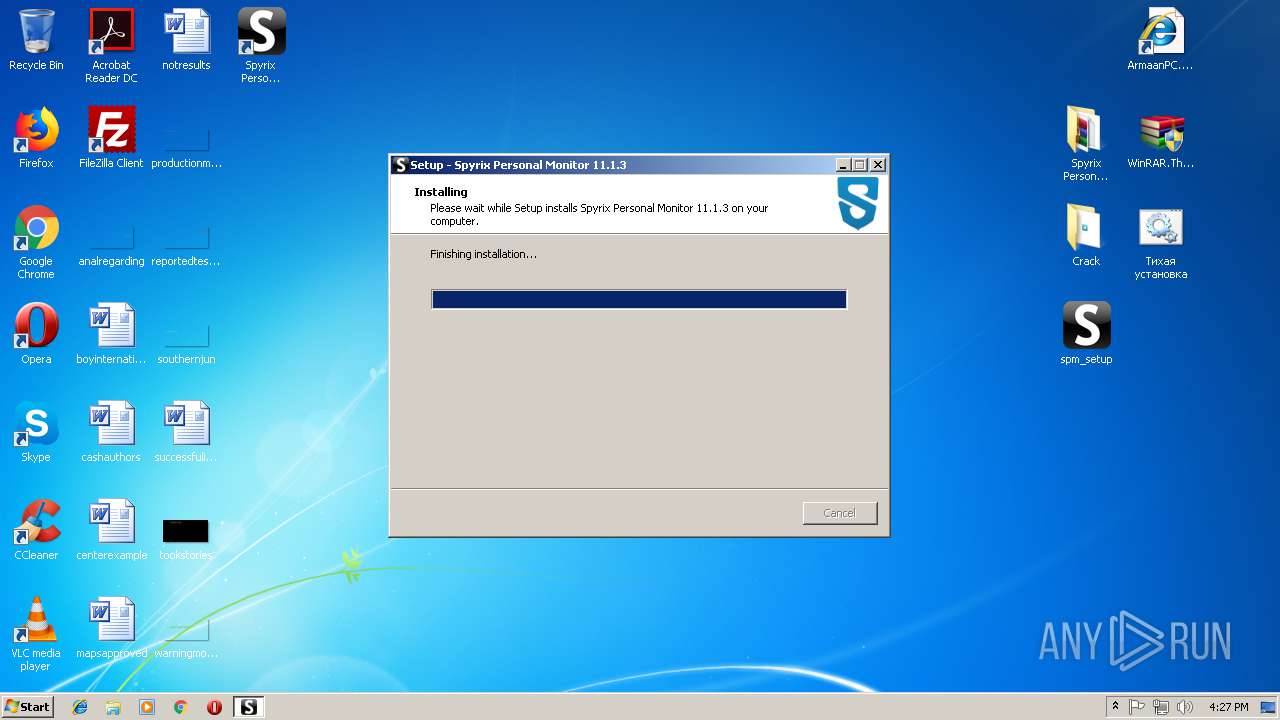Image resolution: width=1280 pixels, height=720 pixels.
Task: Click the Spyrix shield logo in Setup
Action: pos(858,203)
